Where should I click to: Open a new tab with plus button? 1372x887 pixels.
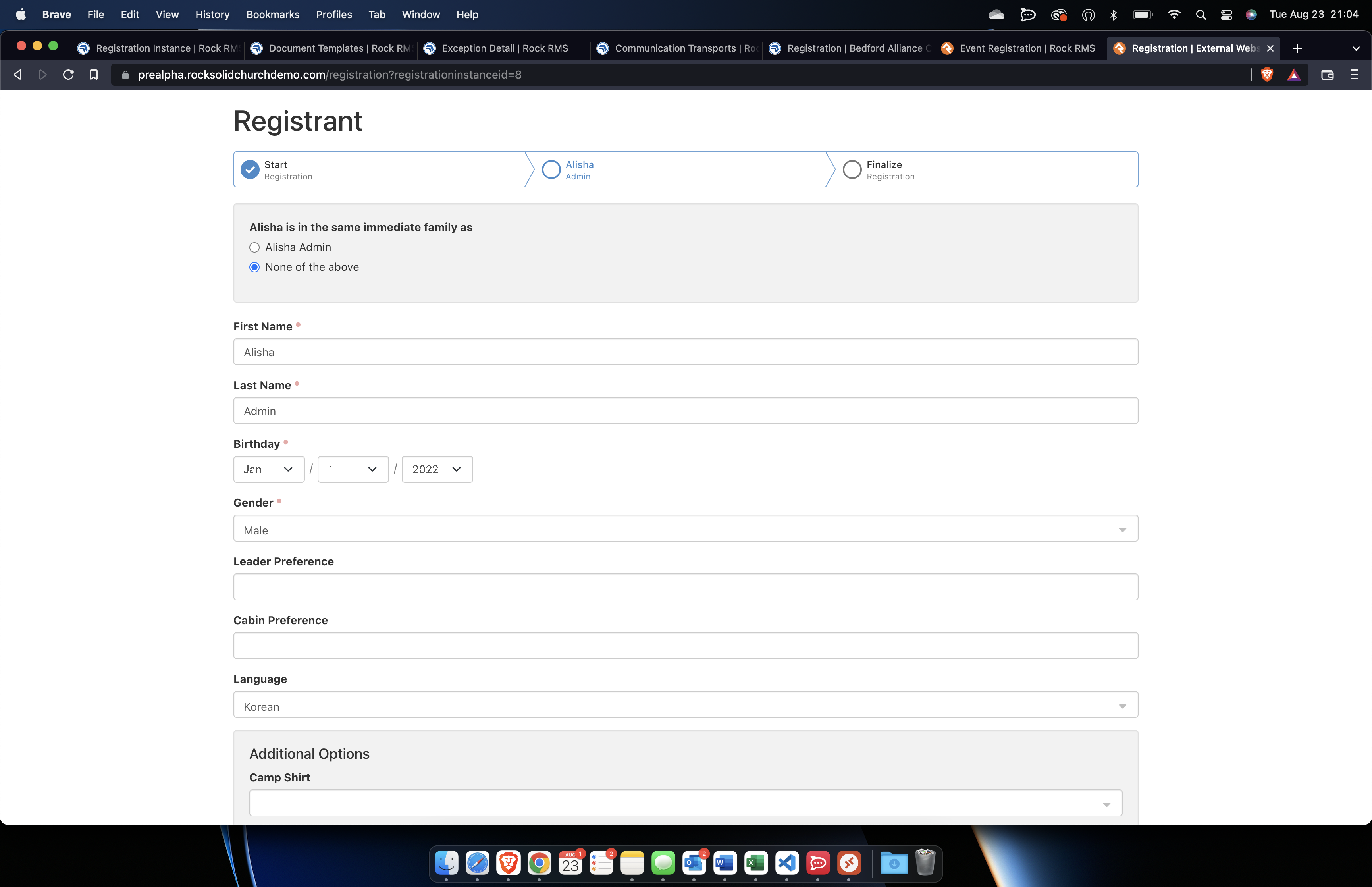[1297, 48]
